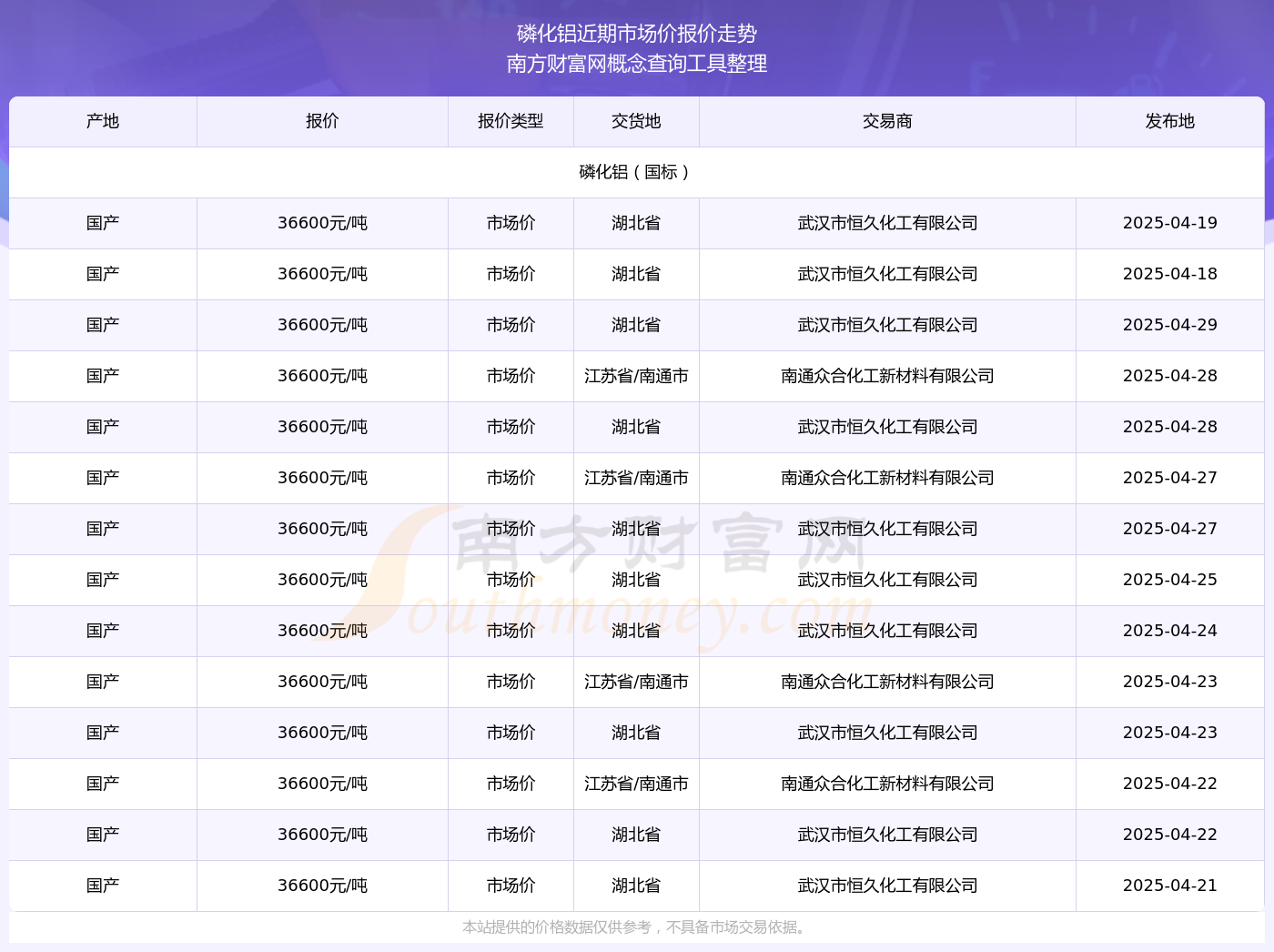Click 武汉市恒久化工有限公司 in the 2025-04-19 row
This screenshot has height=952, width=1274.
[x=887, y=223]
